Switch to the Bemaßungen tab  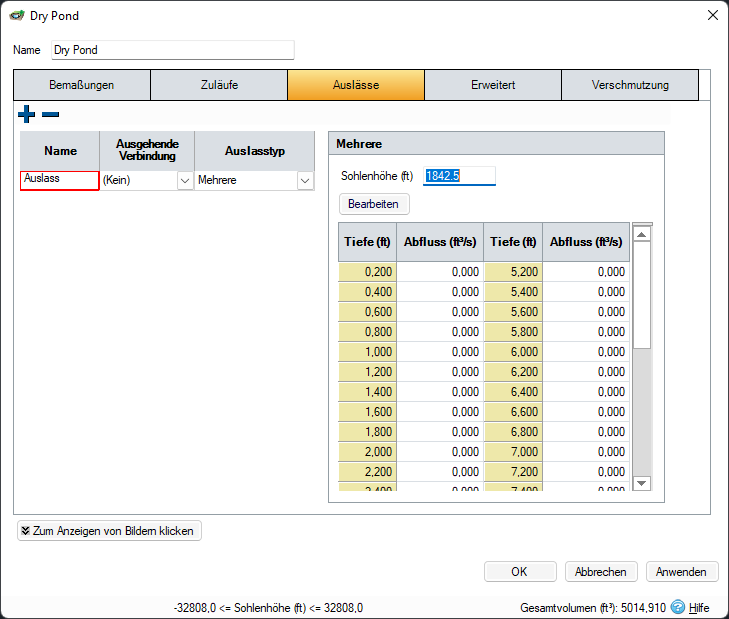(x=82, y=85)
